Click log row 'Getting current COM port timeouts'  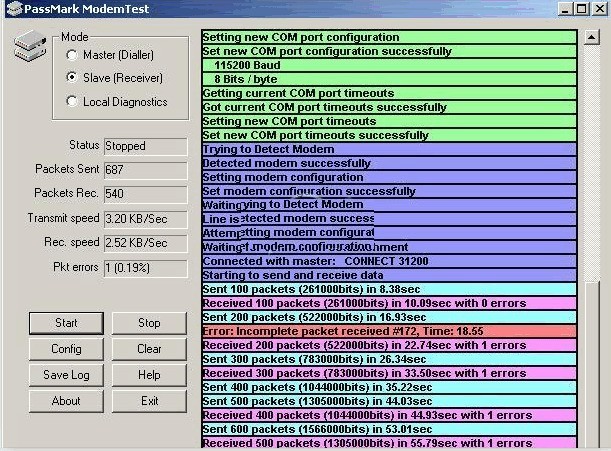point(389,94)
